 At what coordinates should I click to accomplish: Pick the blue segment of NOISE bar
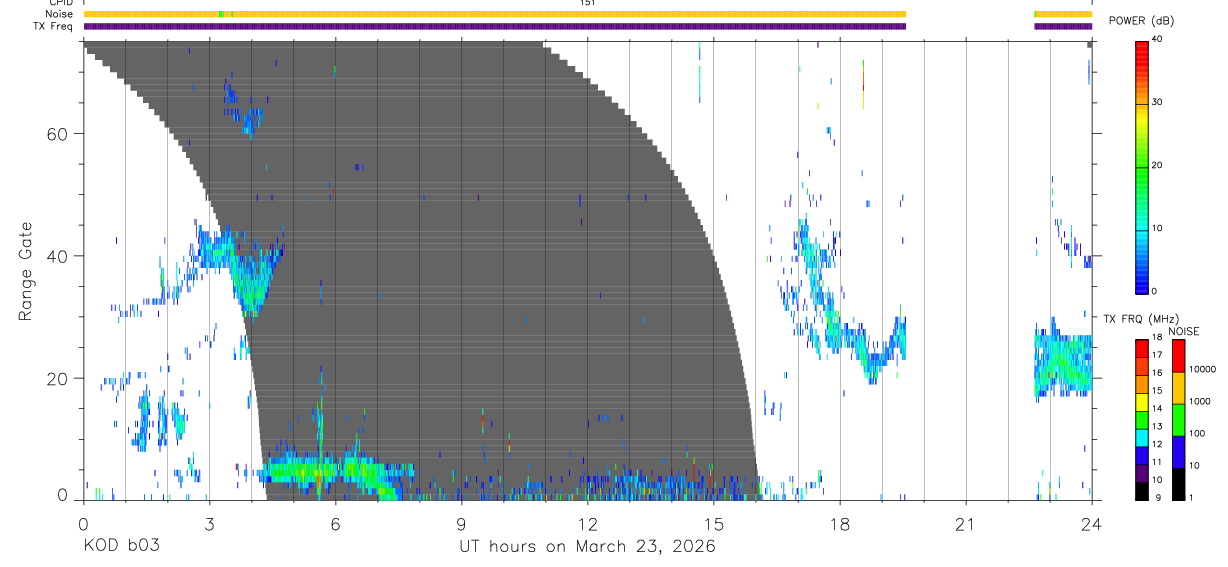[x=1178, y=452]
